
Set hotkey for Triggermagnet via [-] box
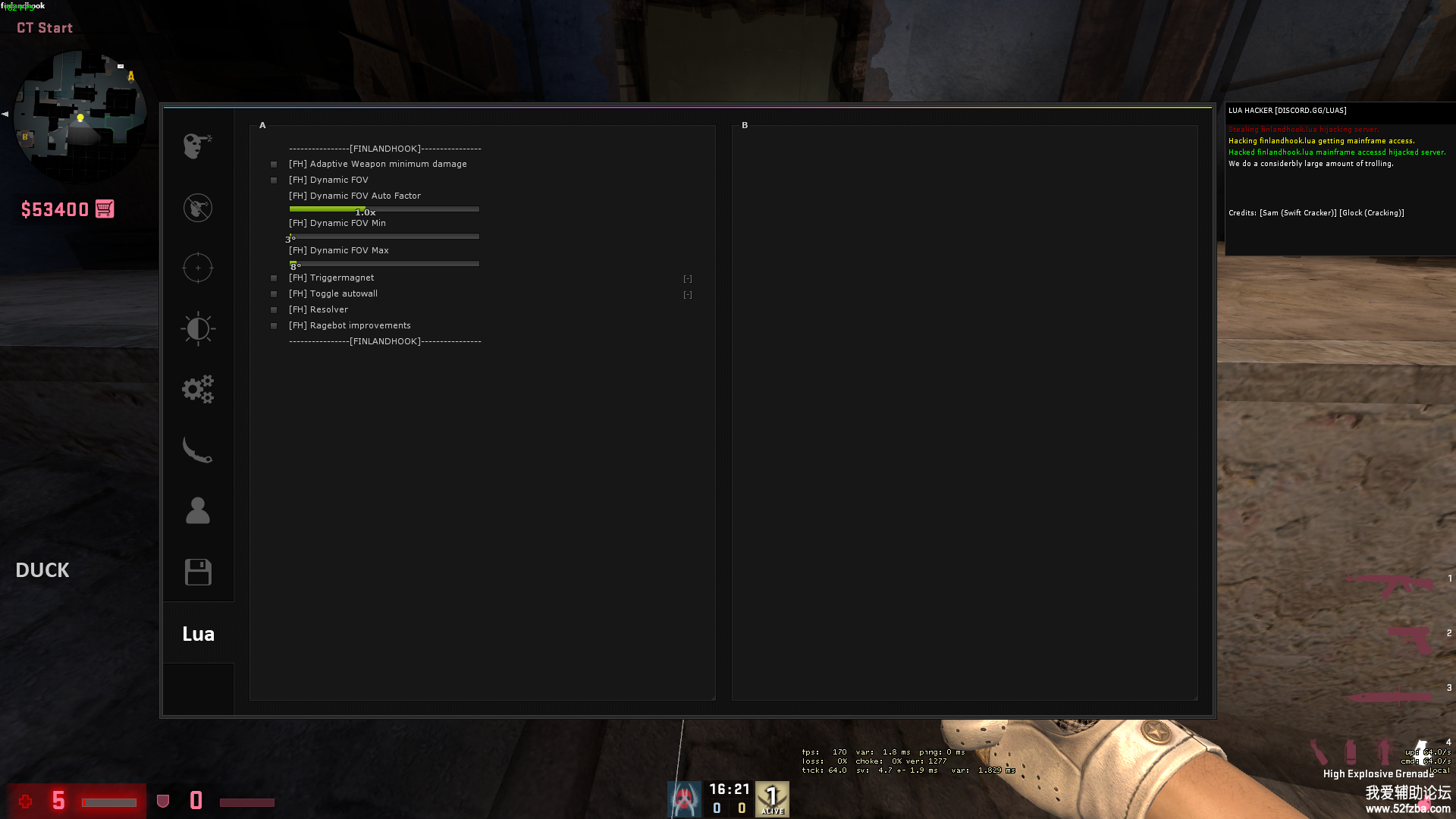pos(687,279)
